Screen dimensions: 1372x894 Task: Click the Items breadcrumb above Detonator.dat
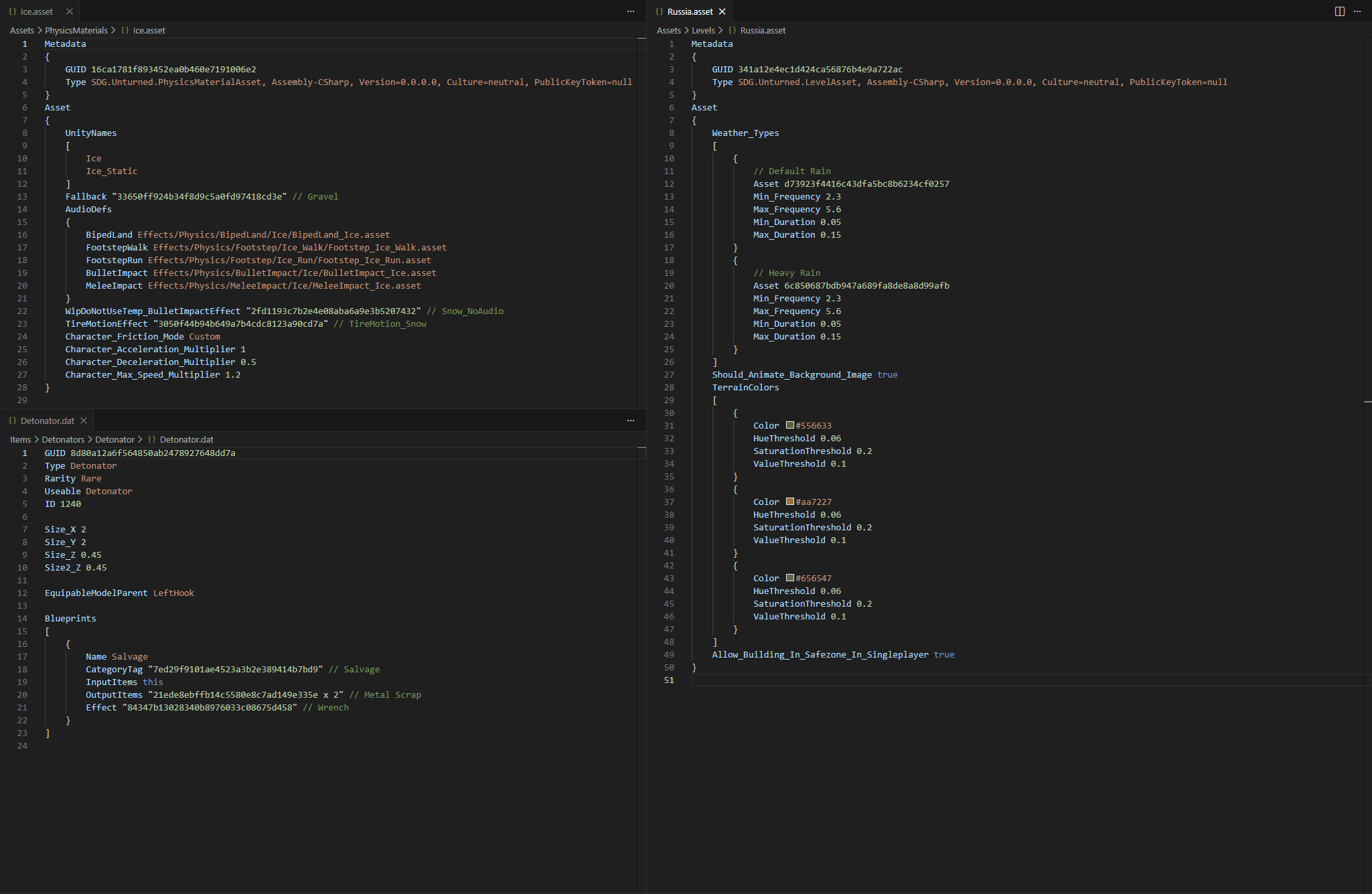[20, 439]
